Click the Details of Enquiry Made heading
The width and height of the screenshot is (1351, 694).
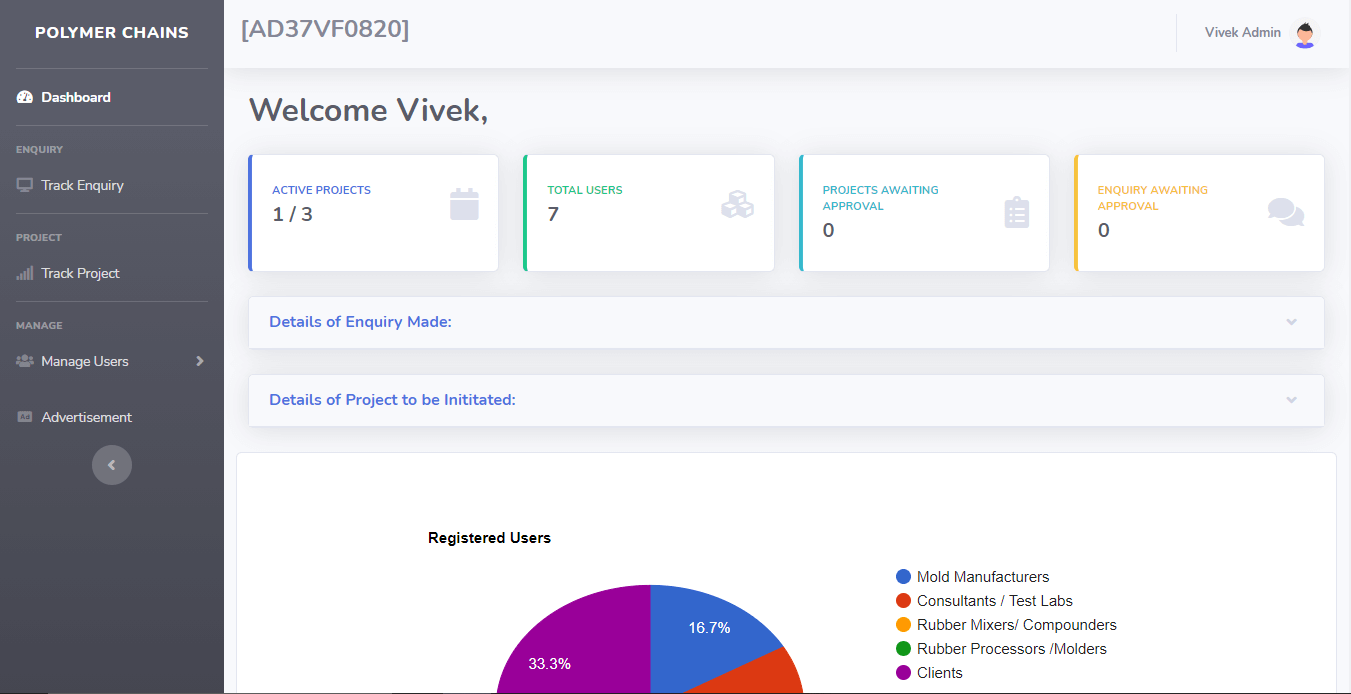click(360, 322)
